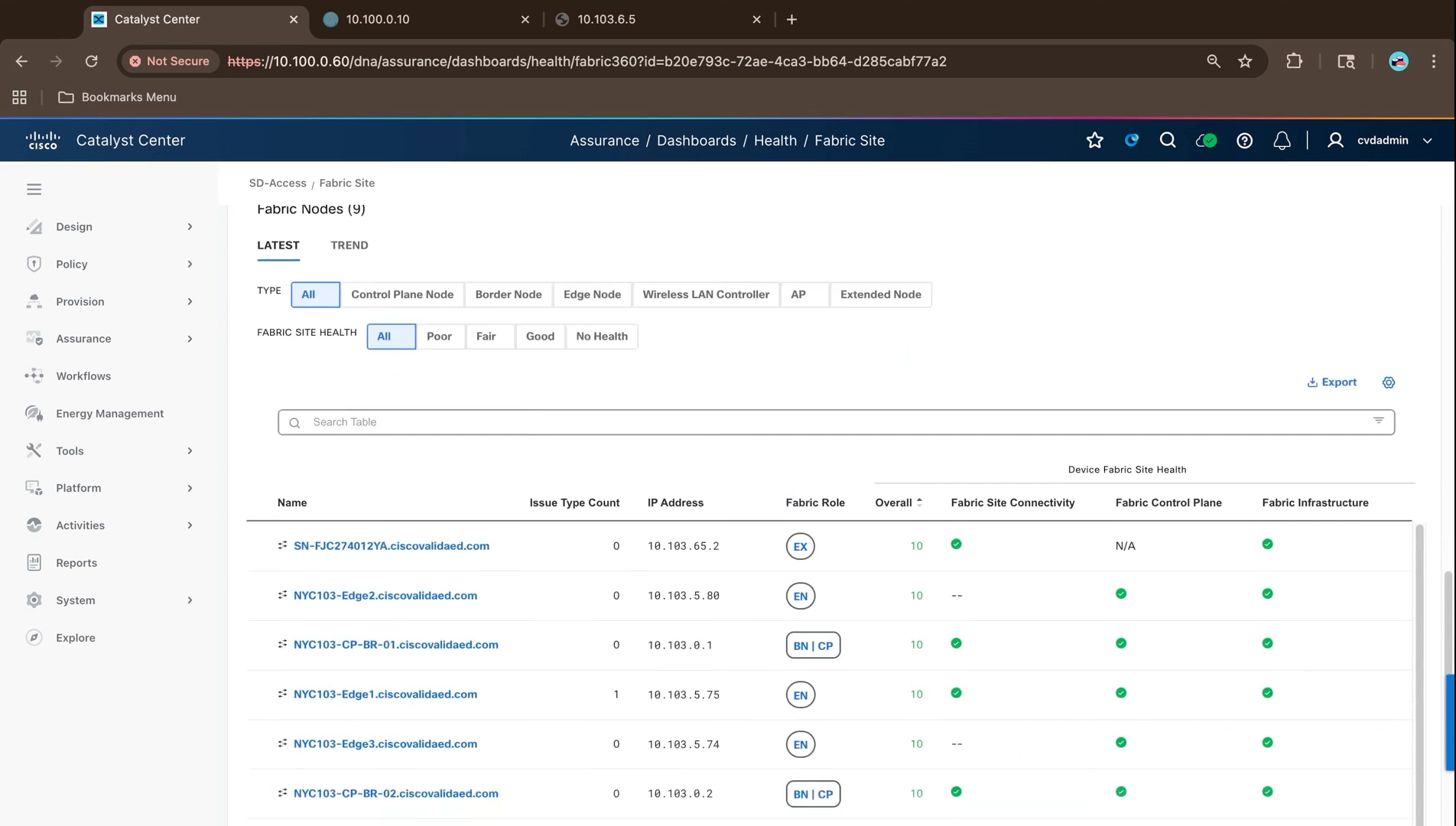Open browser extensions puzzle icon
The height and width of the screenshot is (826, 1456).
1294,61
